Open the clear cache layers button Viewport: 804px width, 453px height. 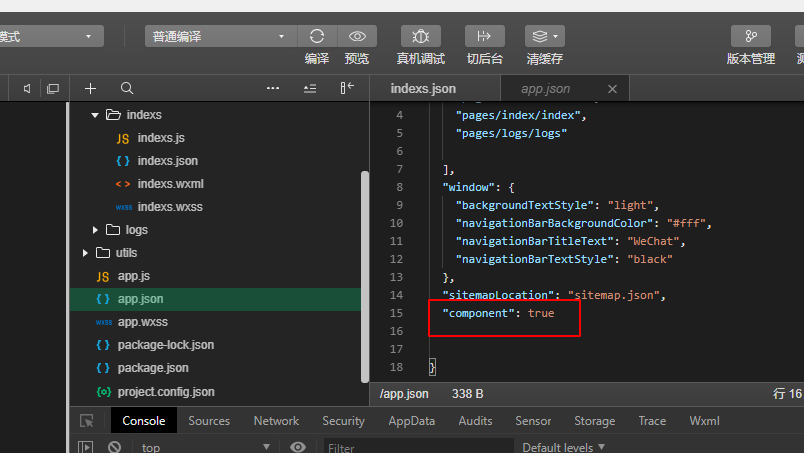[x=545, y=36]
